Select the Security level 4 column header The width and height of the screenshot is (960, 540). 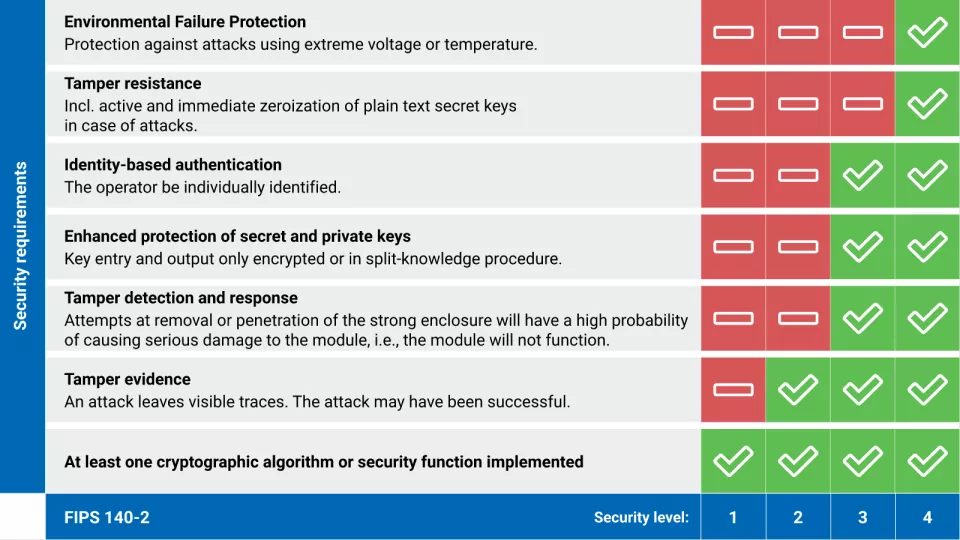pyautogui.click(x=927, y=517)
